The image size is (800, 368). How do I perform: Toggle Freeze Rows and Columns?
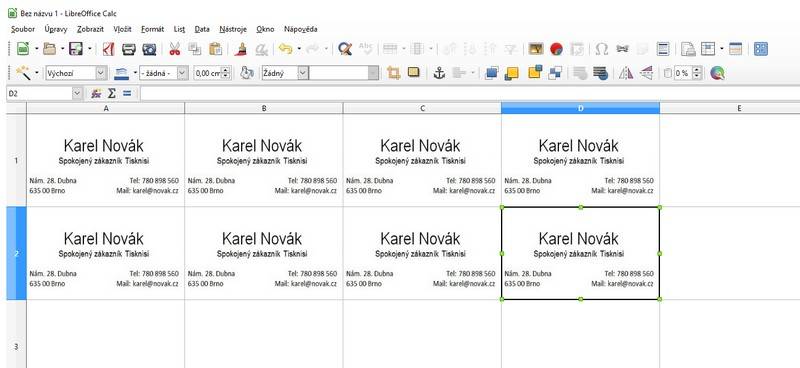pyautogui.click(x=708, y=49)
